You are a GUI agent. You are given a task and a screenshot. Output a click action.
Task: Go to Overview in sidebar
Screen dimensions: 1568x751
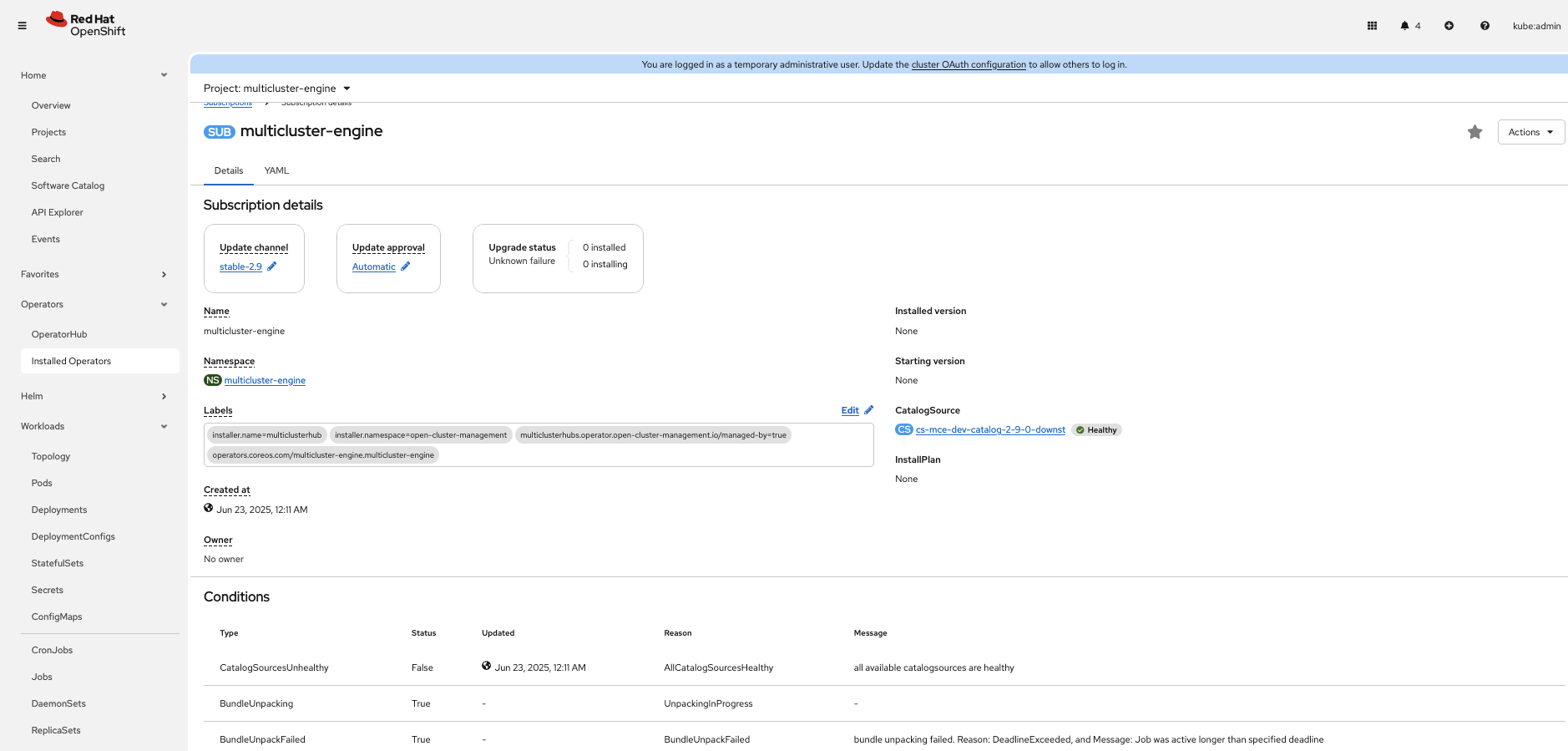click(x=51, y=105)
